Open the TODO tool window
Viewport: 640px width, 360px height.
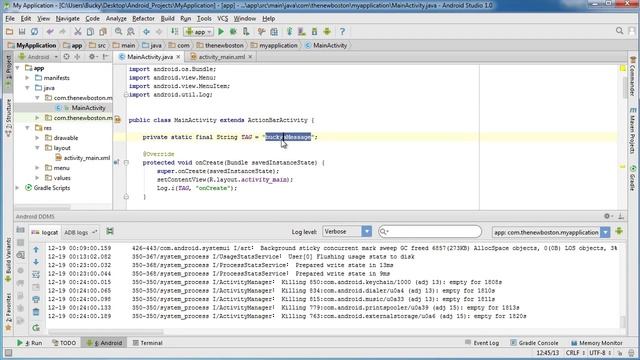click(x=64, y=343)
